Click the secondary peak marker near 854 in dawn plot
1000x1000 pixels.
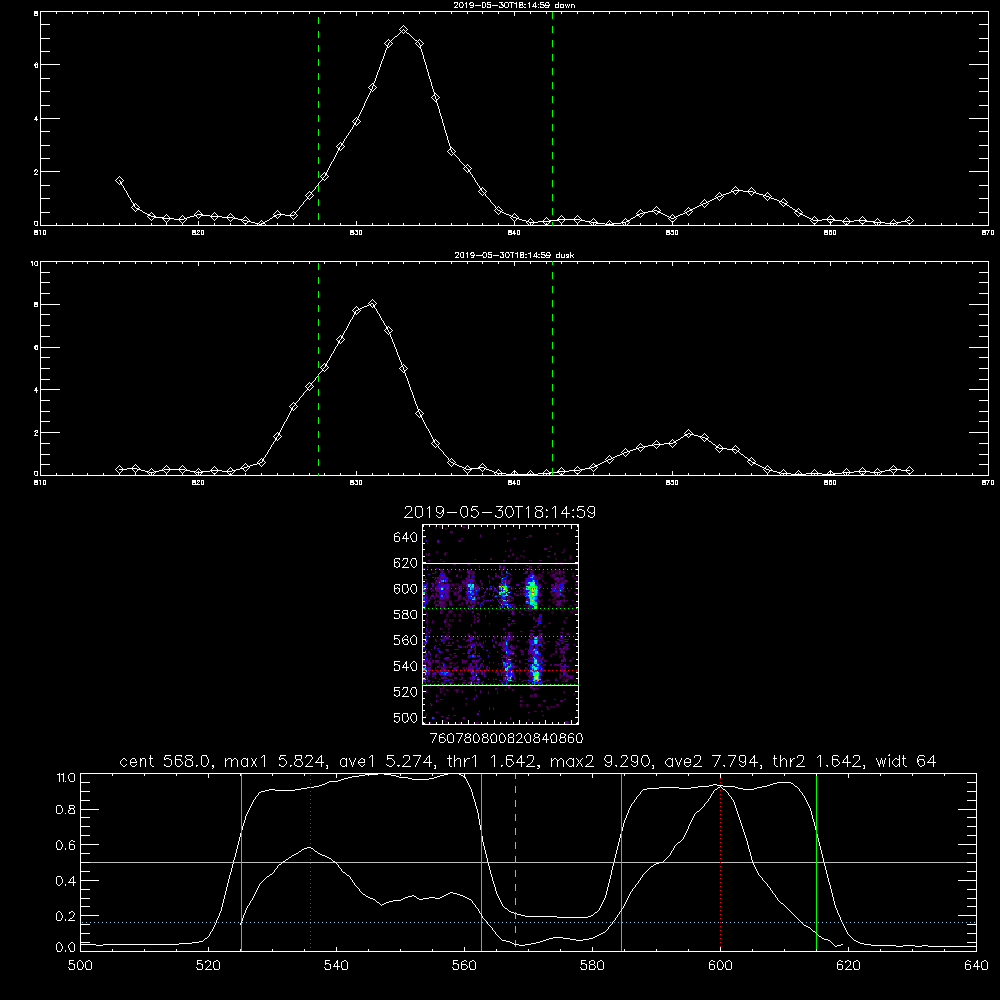(735, 191)
